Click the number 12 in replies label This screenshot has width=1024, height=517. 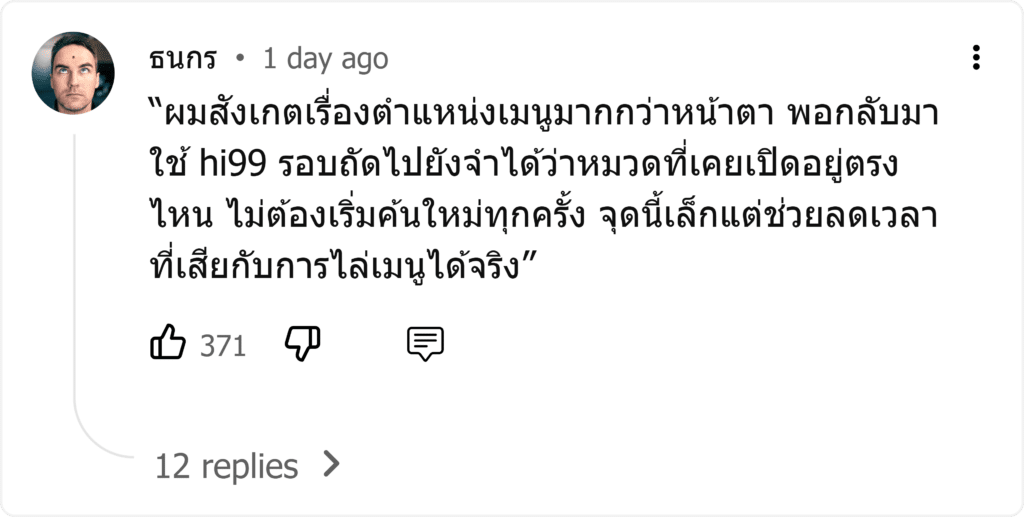(172, 466)
